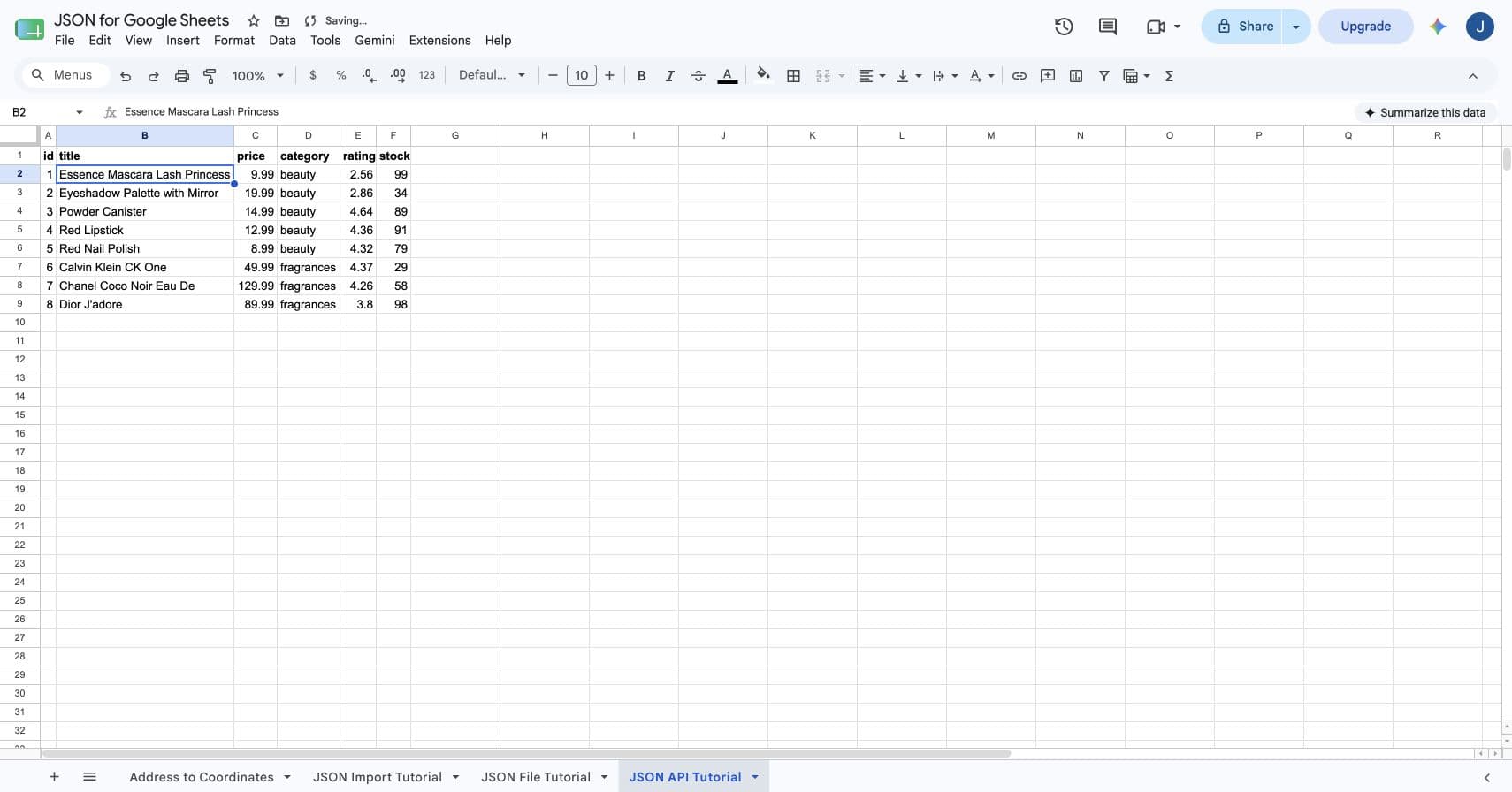Click the formula bar text
This screenshot has height=792, width=1512.
pyautogui.click(x=202, y=112)
